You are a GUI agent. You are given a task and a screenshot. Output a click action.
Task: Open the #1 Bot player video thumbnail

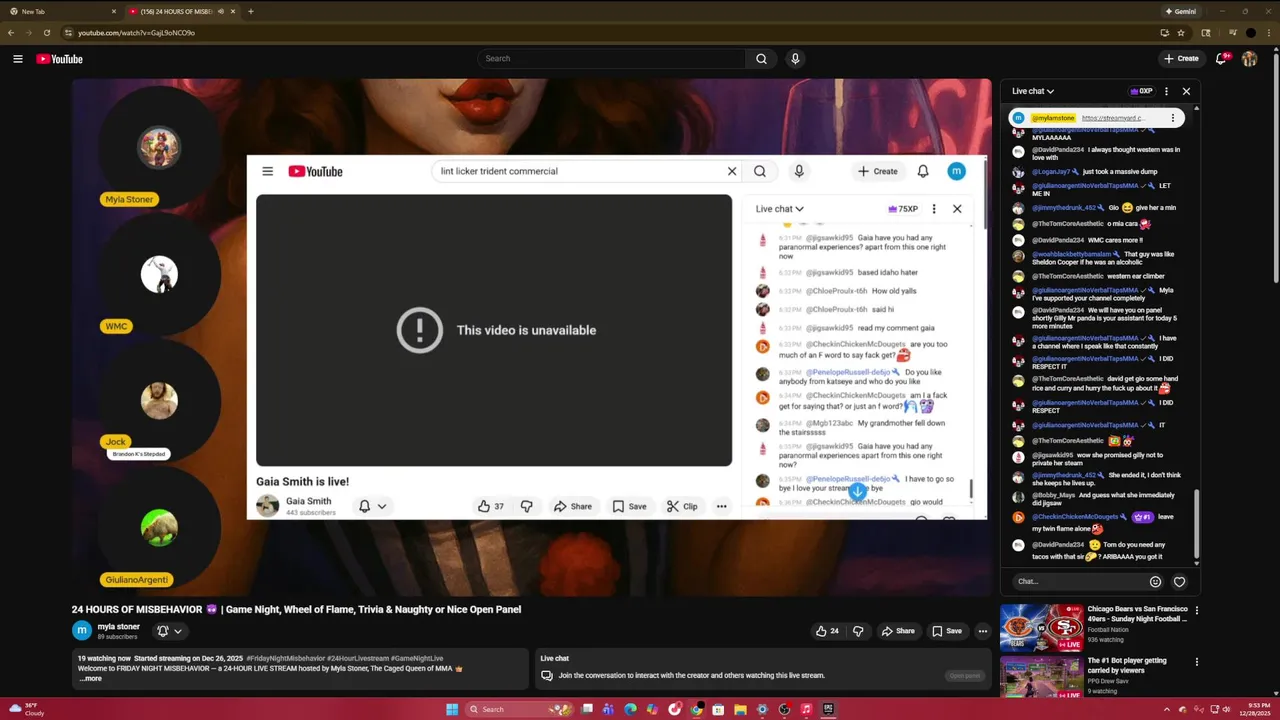tap(1041, 677)
